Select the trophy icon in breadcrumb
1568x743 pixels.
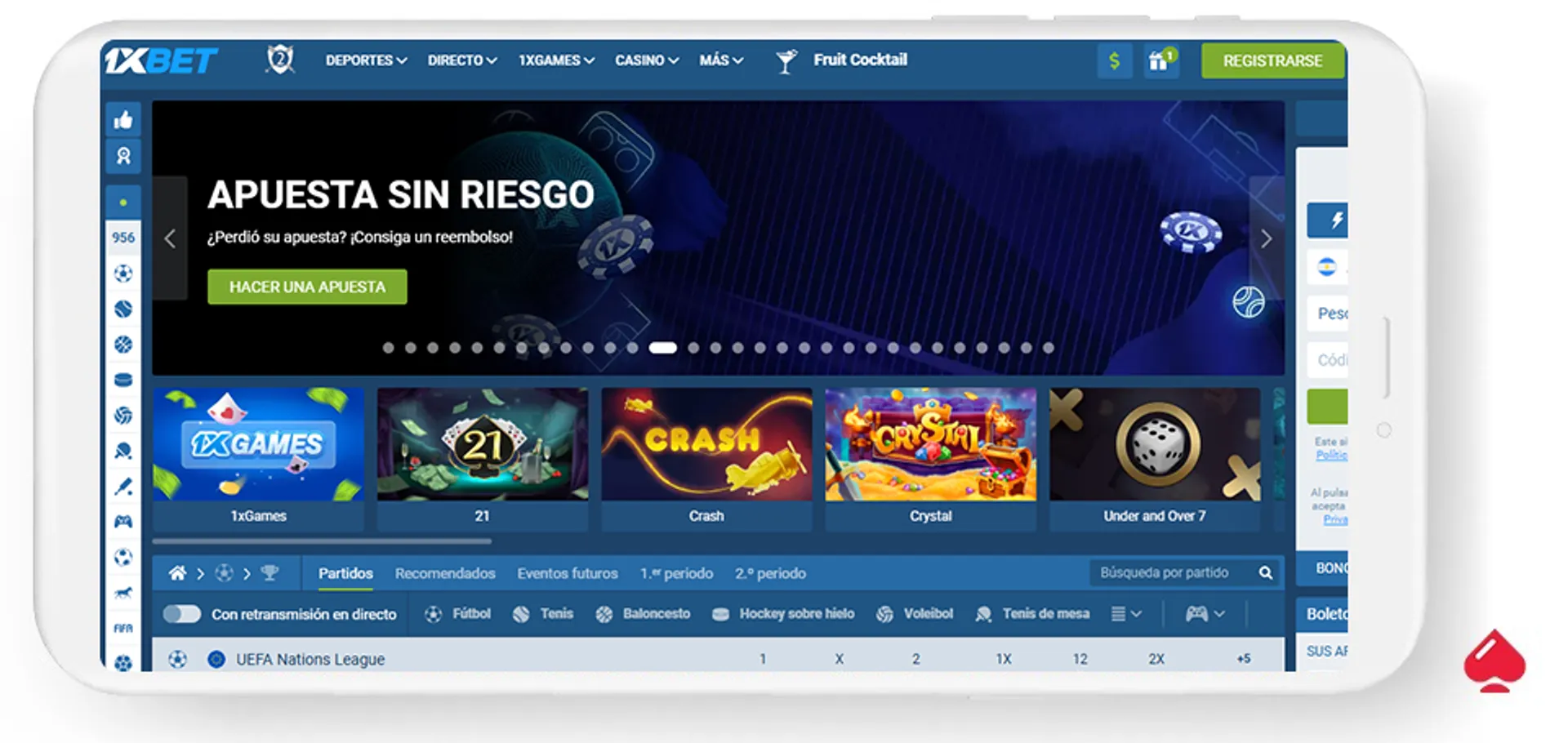tap(269, 573)
